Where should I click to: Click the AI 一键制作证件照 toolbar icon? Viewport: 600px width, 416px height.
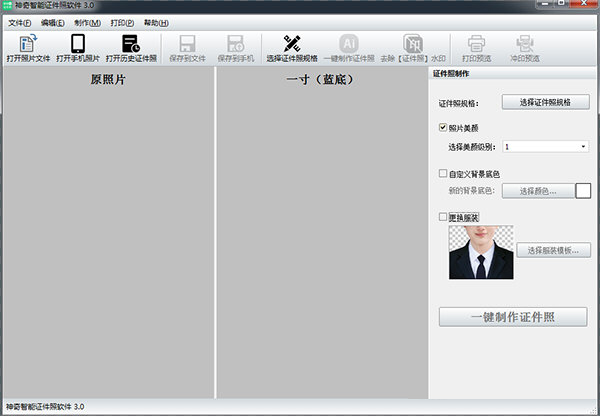pyautogui.click(x=349, y=43)
